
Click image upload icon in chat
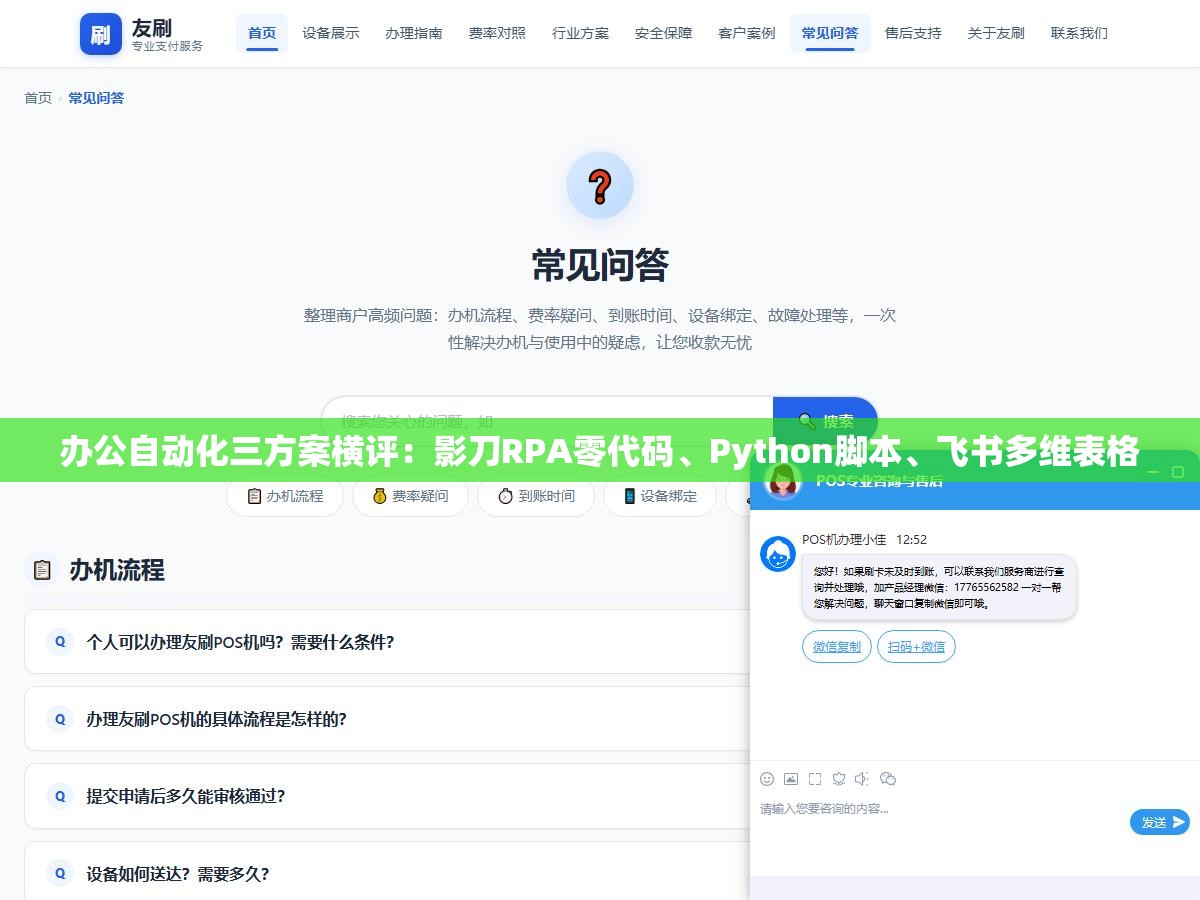tap(791, 779)
